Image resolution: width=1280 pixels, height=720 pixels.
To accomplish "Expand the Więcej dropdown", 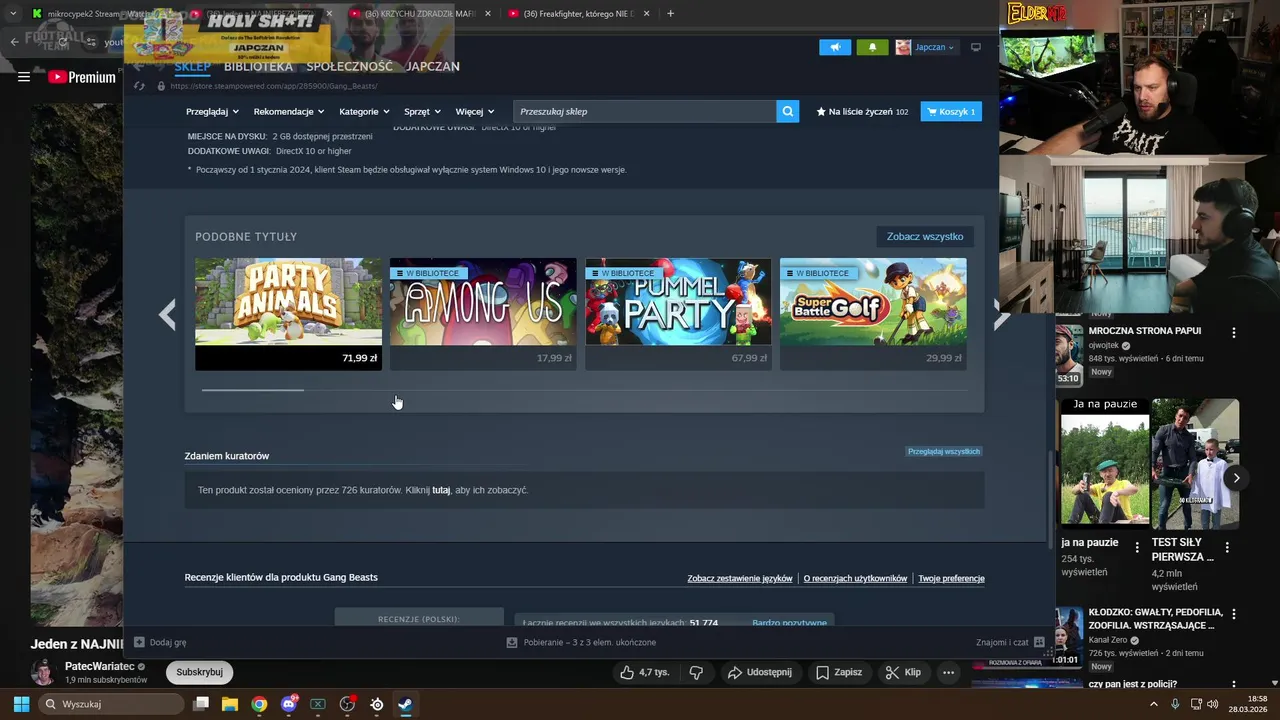I will click(475, 112).
